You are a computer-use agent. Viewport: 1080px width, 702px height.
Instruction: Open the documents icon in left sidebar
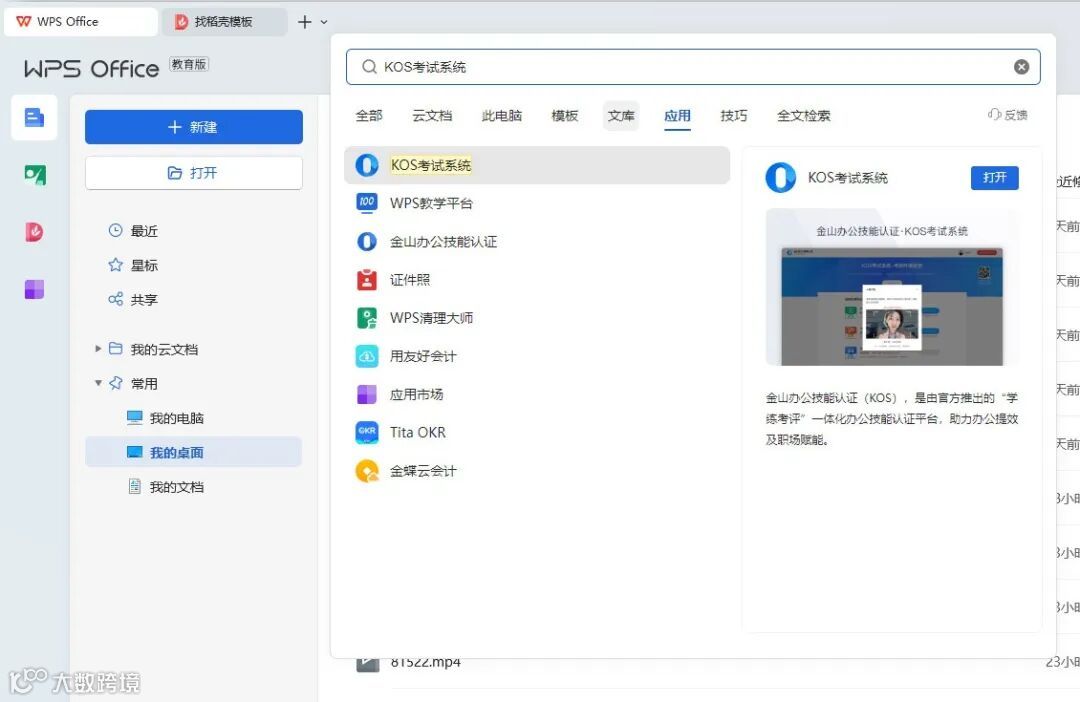(34, 118)
